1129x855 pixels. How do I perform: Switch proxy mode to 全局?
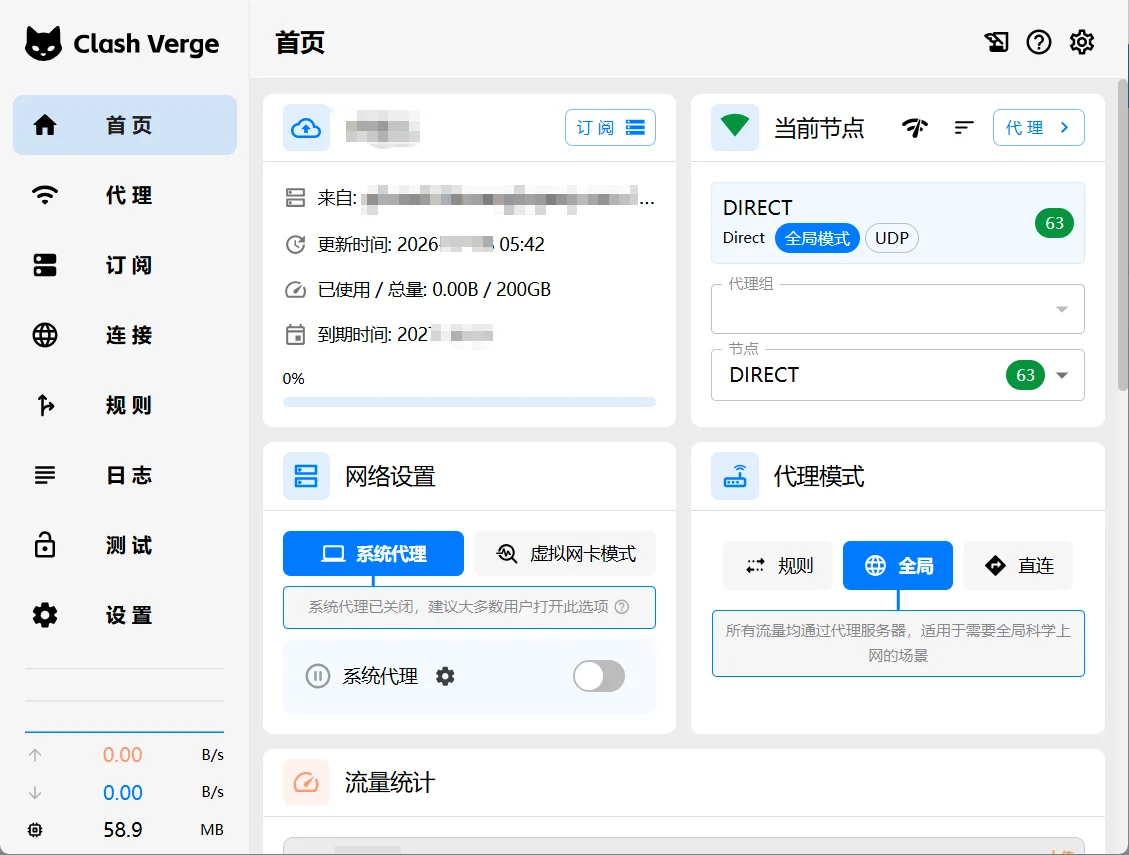[x=898, y=565]
